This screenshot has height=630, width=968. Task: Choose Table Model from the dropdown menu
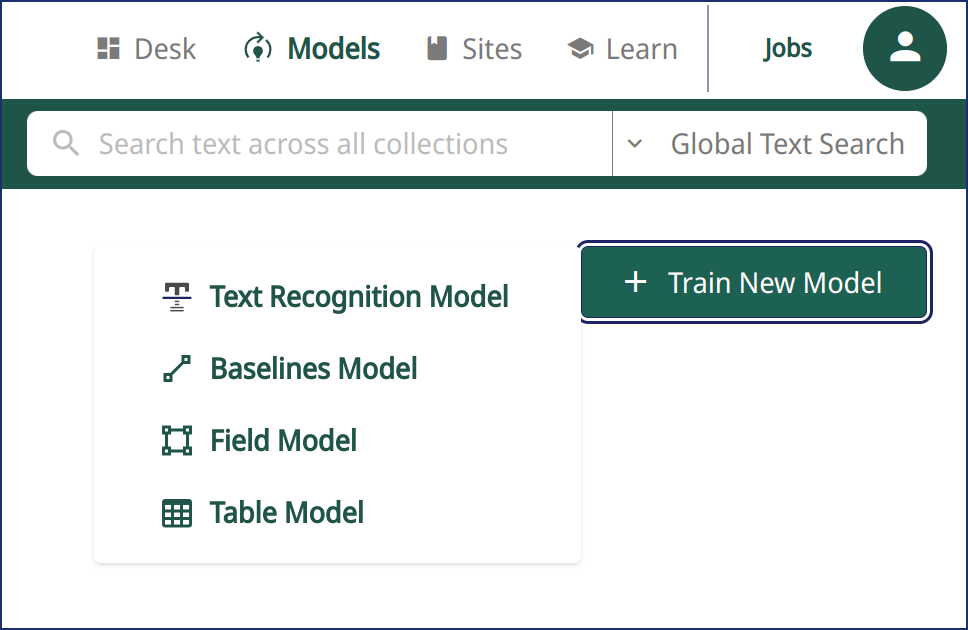click(286, 512)
